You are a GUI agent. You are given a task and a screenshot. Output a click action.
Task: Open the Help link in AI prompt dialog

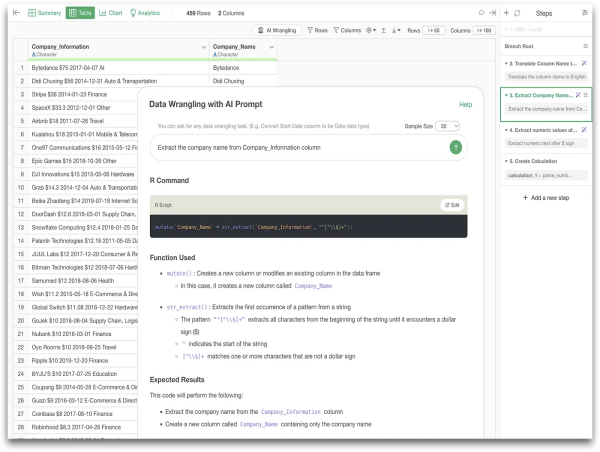coord(465,104)
